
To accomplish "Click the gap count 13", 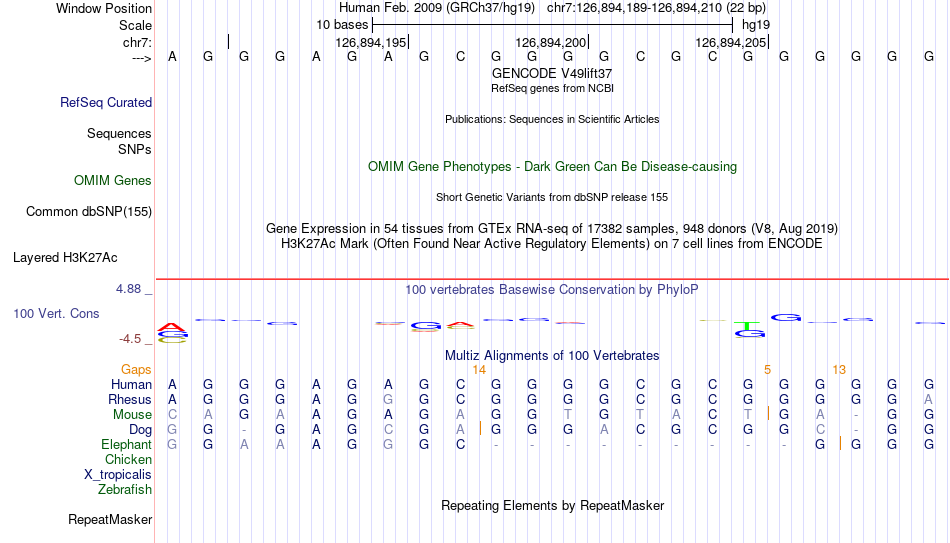I will coord(839,370).
